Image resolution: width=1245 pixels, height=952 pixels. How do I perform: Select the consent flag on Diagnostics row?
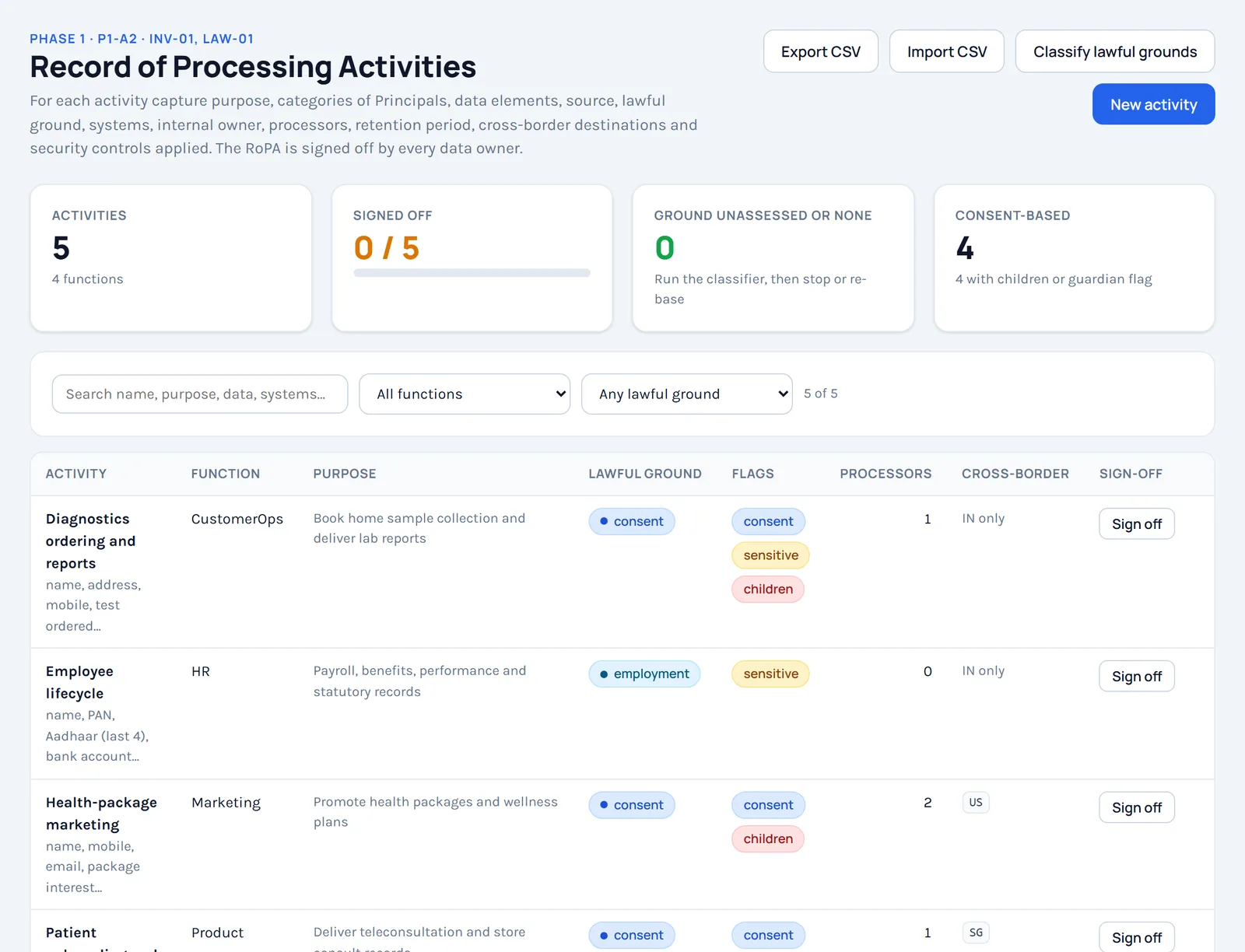[768, 521]
